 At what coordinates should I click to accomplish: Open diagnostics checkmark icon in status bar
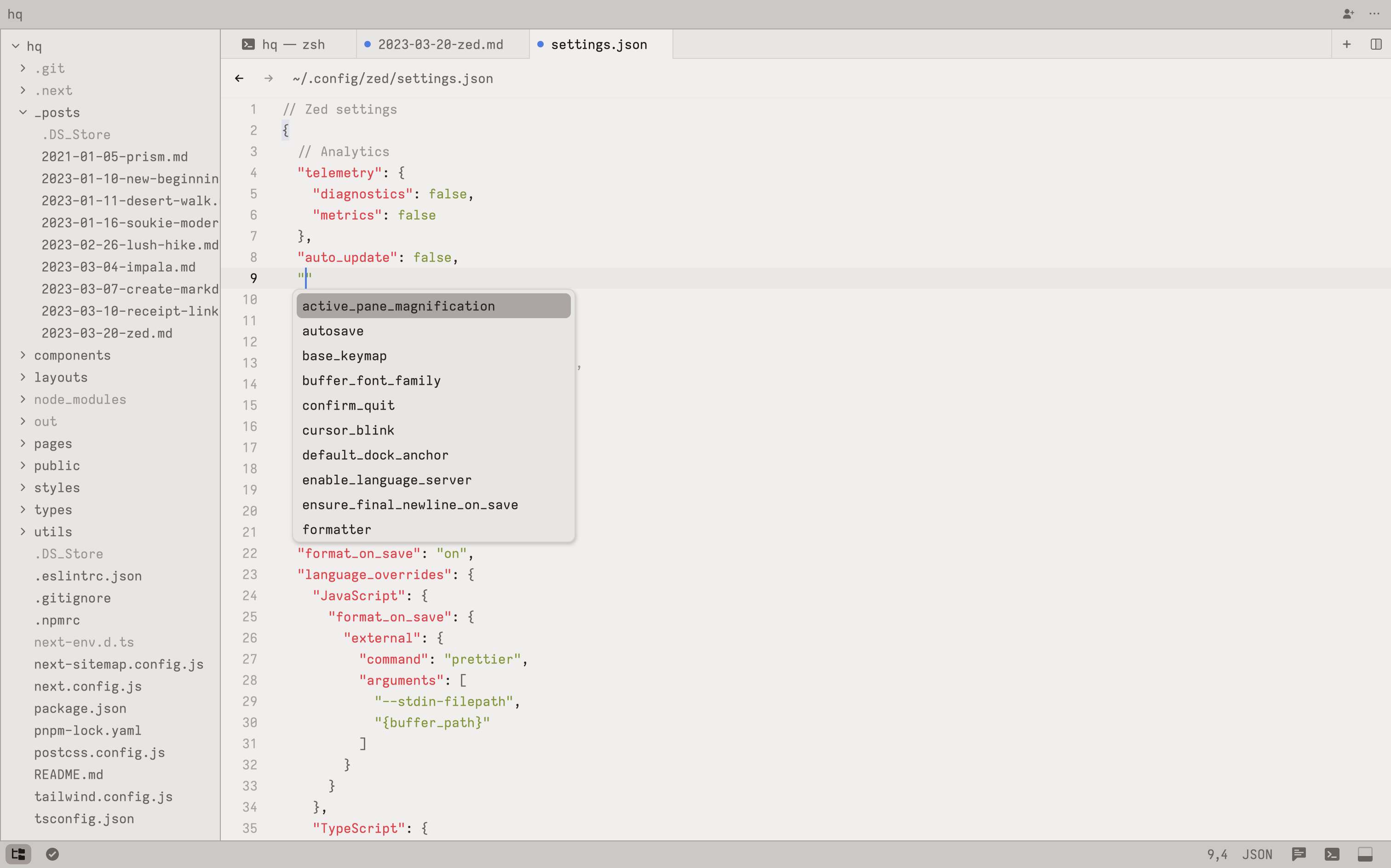(x=52, y=854)
